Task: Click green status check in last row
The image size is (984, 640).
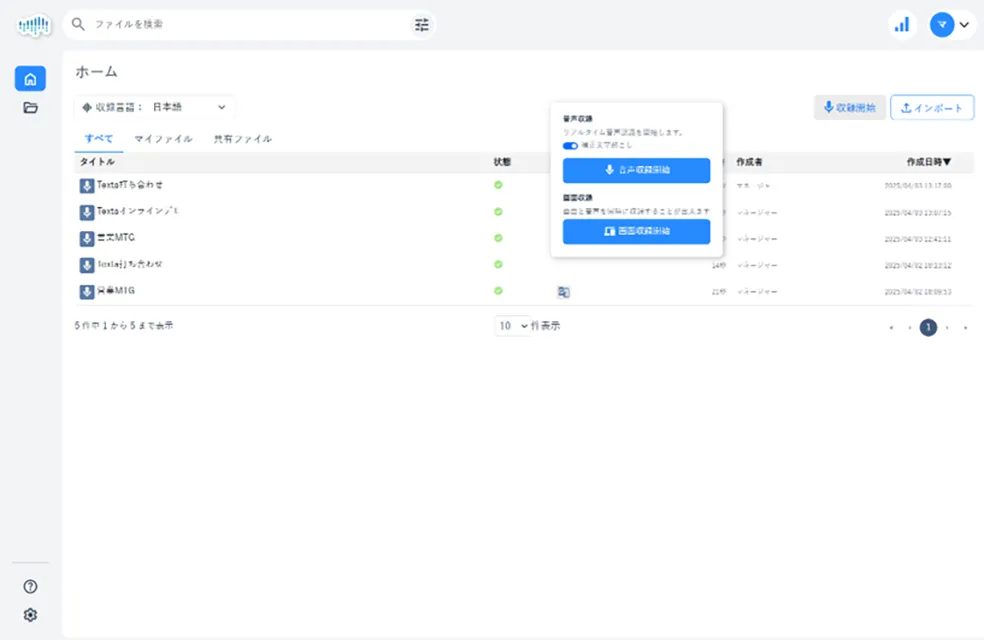Action: click(498, 291)
